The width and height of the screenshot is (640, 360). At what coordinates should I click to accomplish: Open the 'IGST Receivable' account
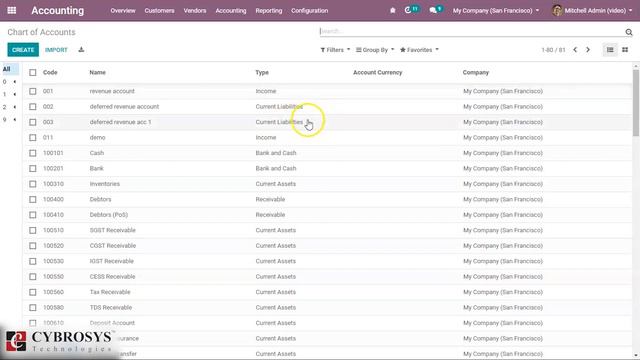[x=111, y=261]
